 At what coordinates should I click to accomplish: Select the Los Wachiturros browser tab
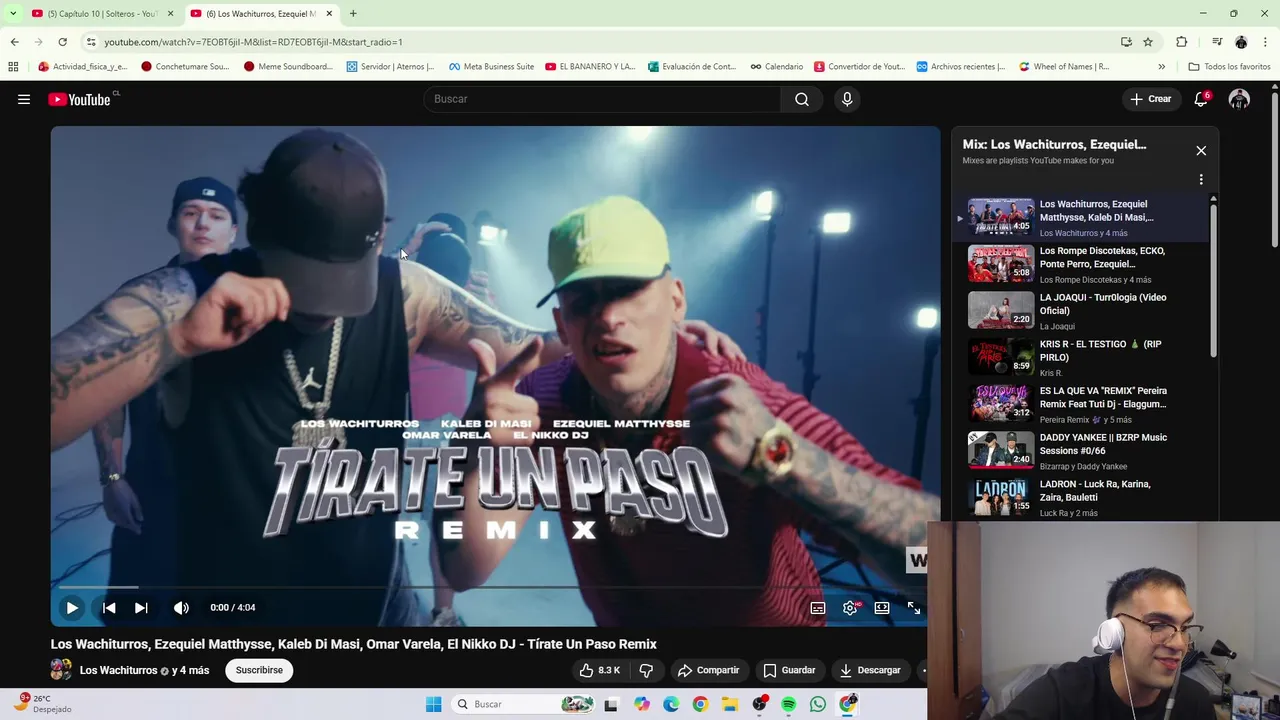click(261, 13)
